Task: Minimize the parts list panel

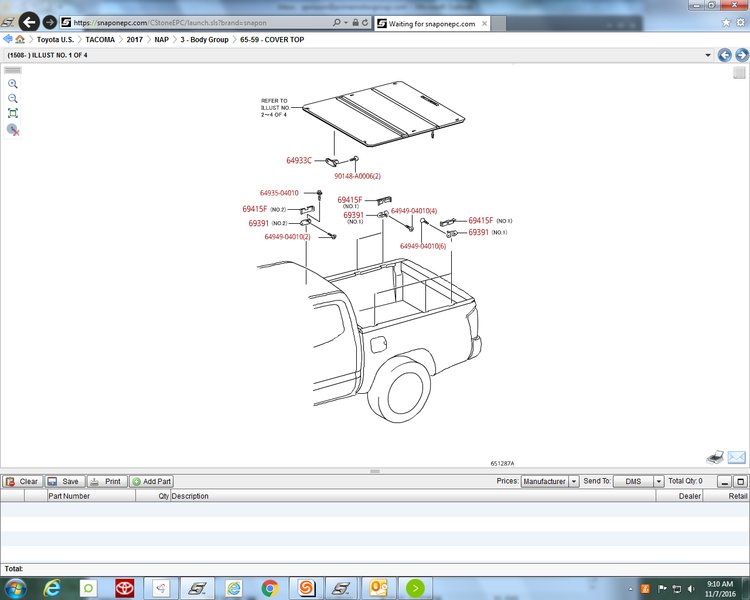Action: [725, 481]
